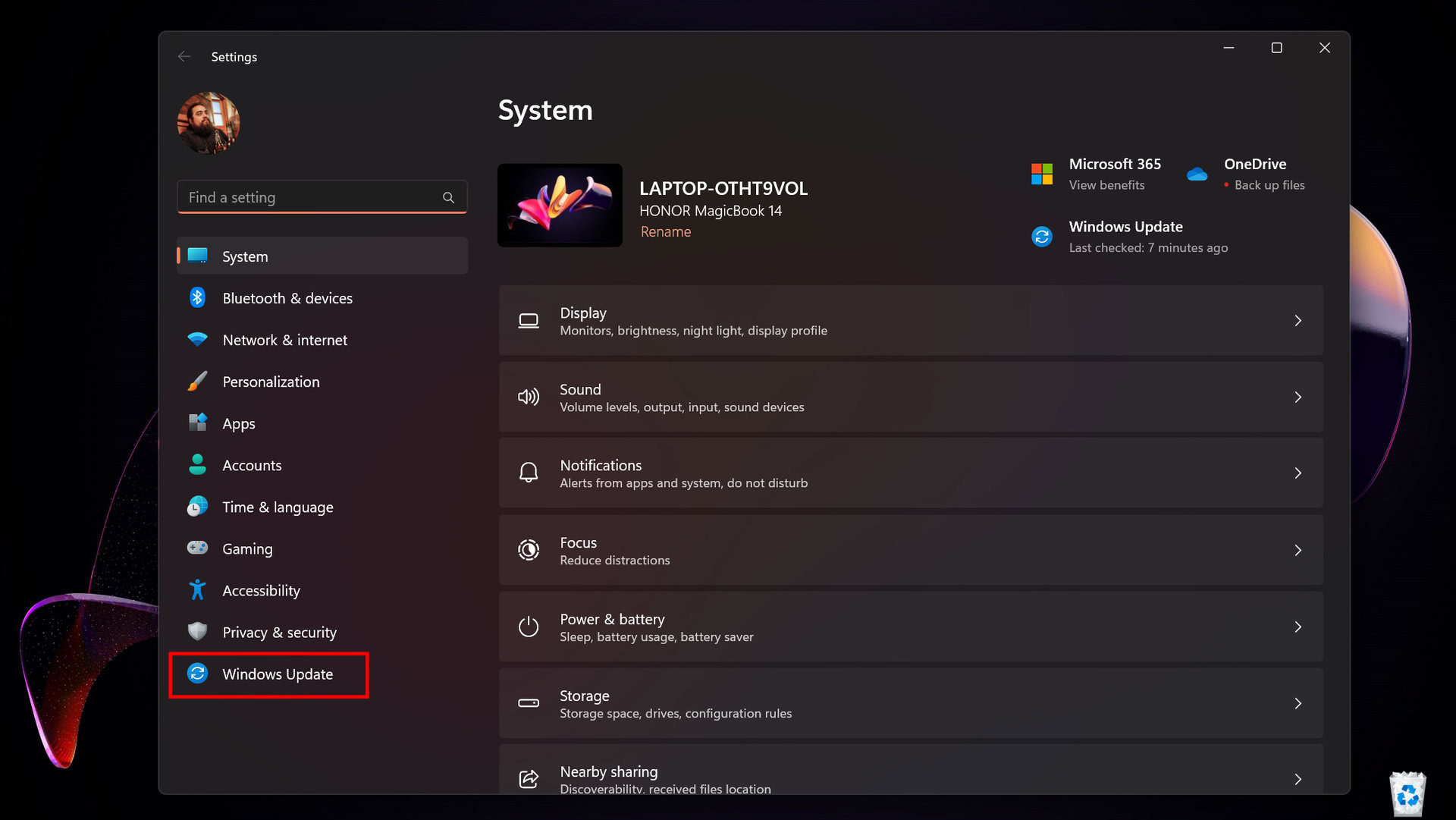The image size is (1456, 820).
Task: Expand the Storage row chevron
Action: (x=1298, y=704)
